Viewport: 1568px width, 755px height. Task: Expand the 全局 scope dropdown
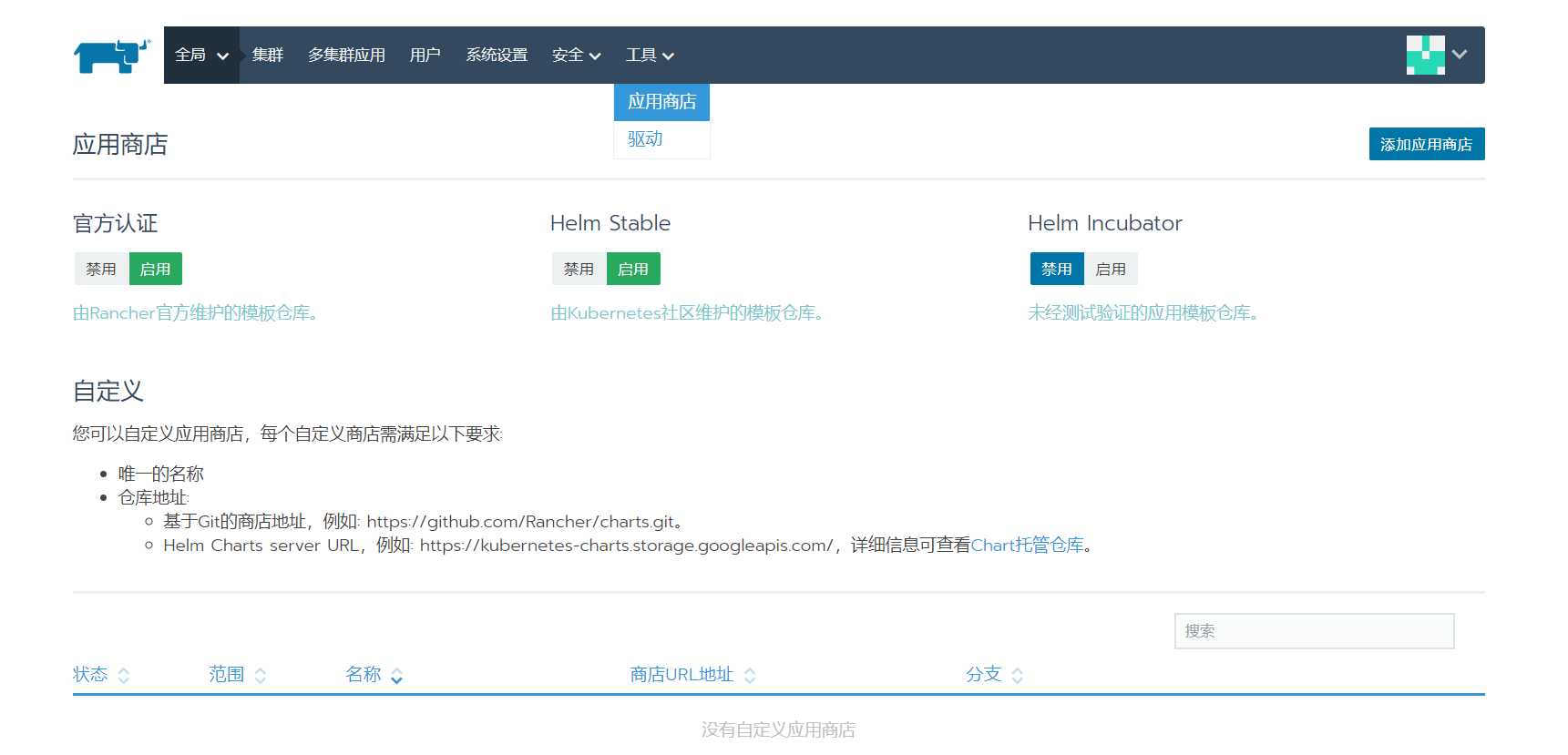201,56
